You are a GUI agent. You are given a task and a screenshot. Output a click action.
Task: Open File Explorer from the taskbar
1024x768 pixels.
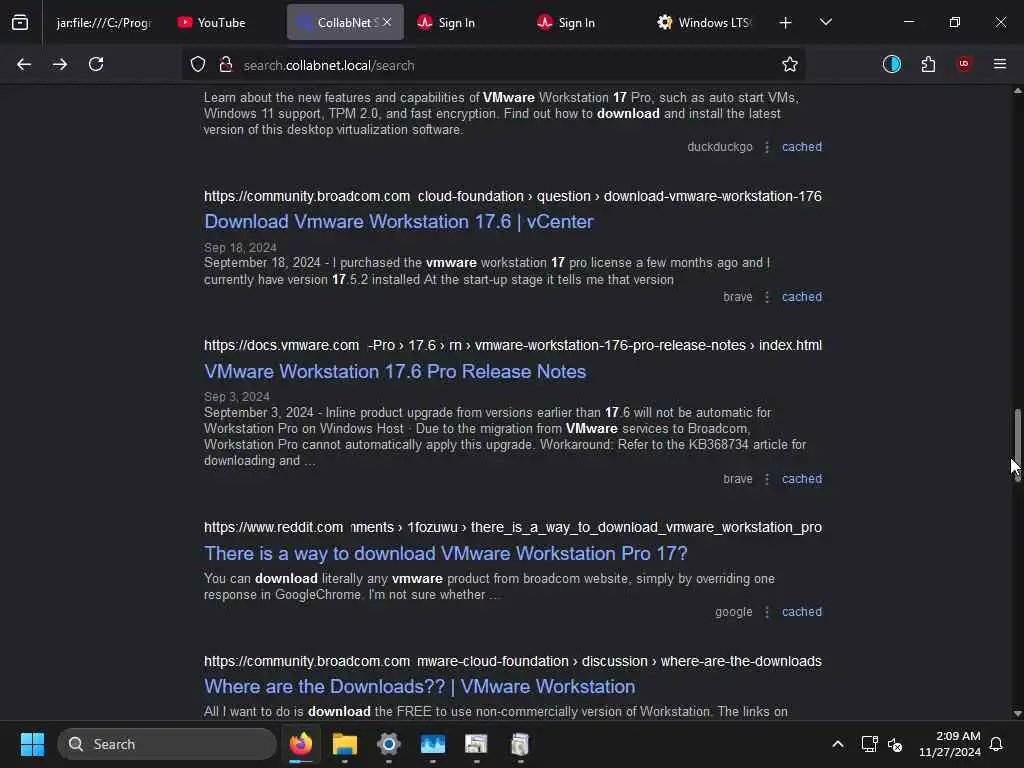coord(345,744)
